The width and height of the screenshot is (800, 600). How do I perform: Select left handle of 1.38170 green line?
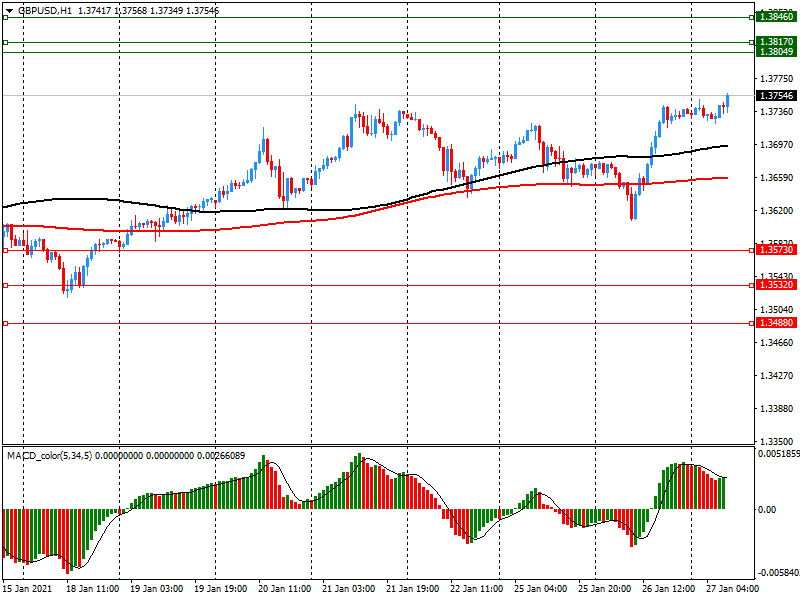(5, 42)
